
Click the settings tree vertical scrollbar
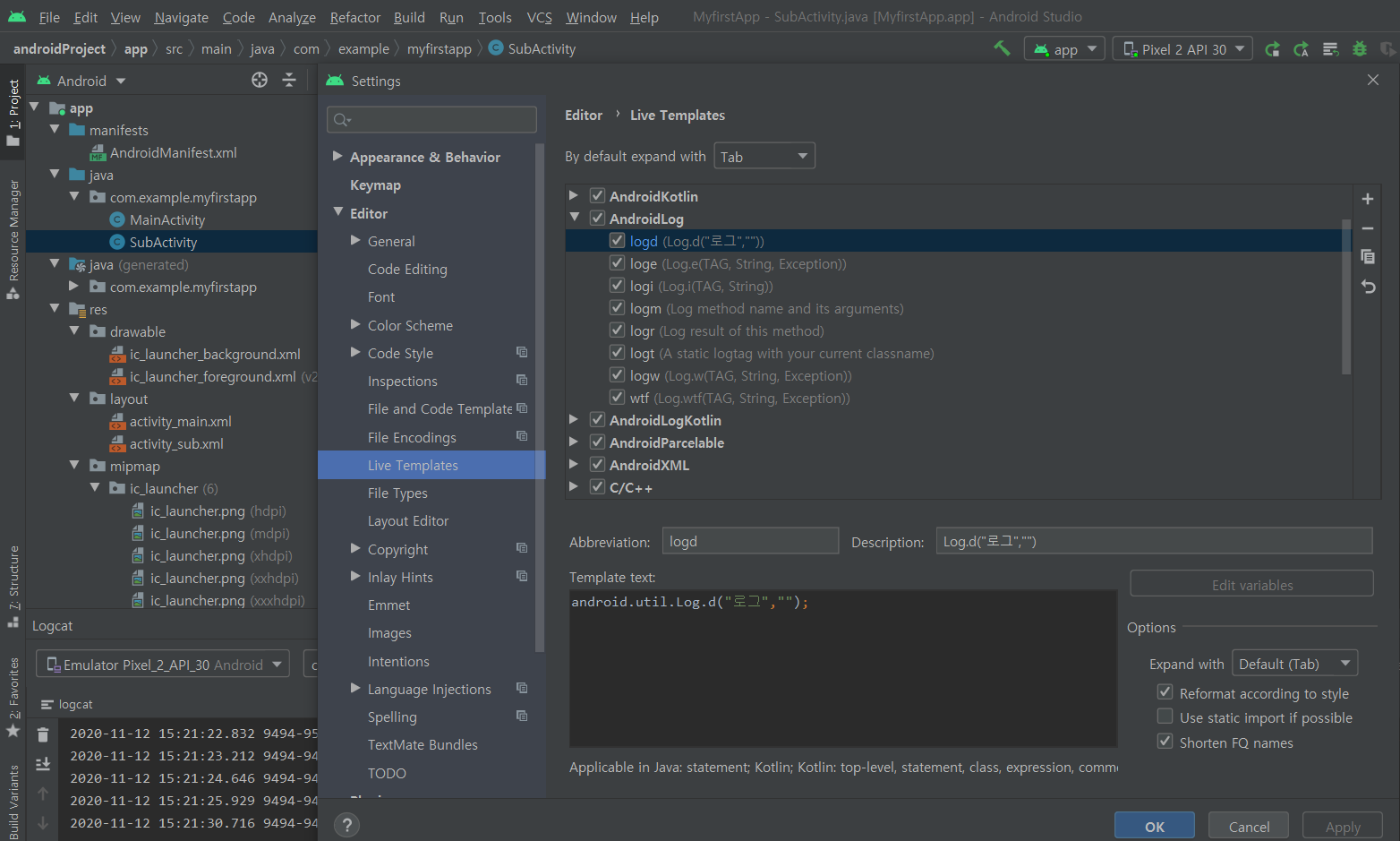coord(540,397)
